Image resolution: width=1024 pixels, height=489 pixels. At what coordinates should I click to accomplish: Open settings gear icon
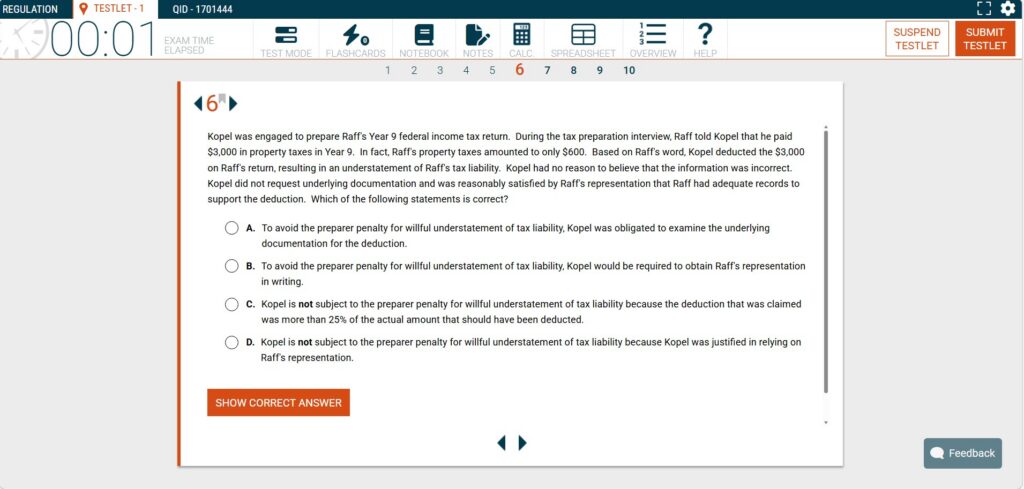coord(1008,8)
